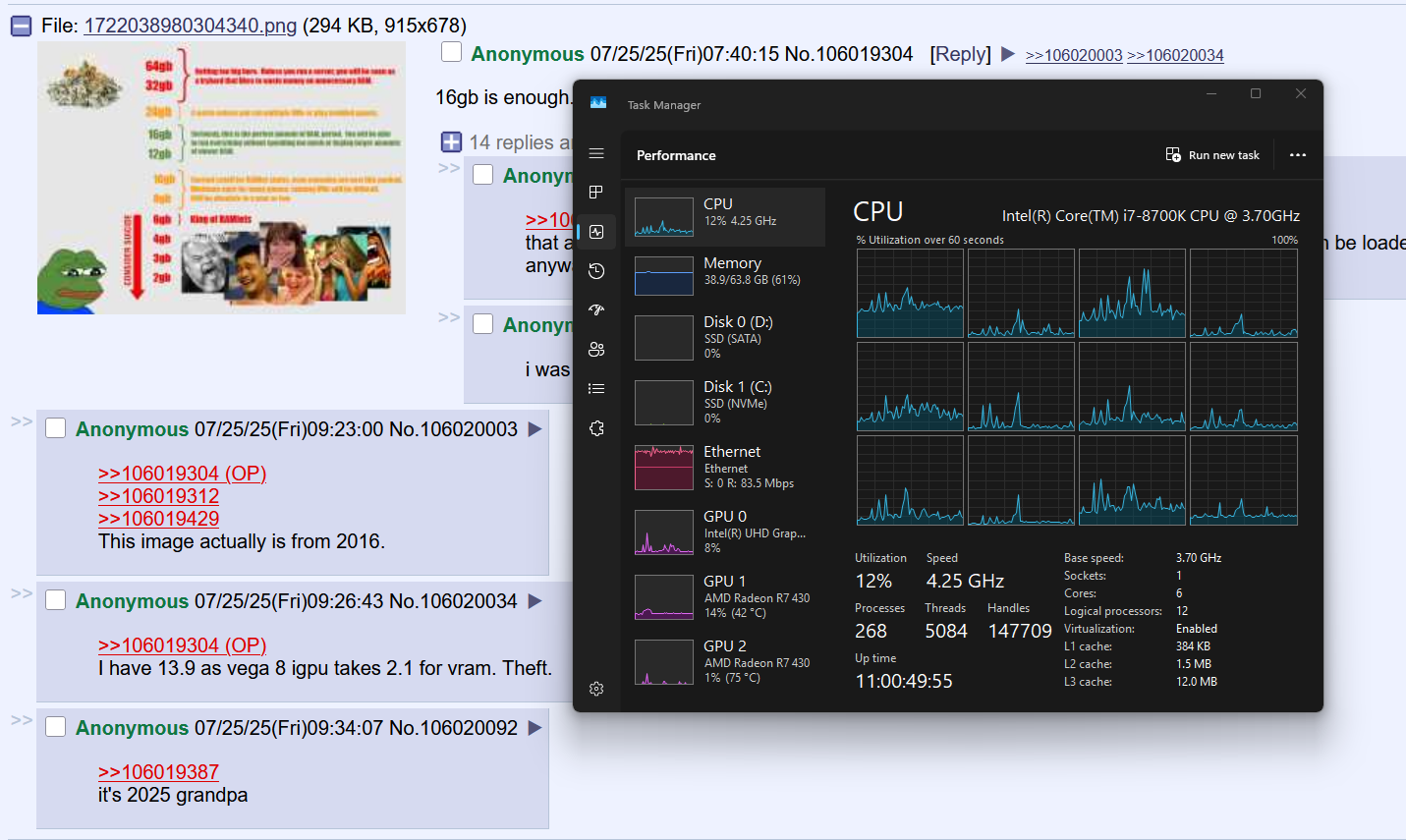
Task: Tick checkbox for post 106020003
Action: [56, 427]
